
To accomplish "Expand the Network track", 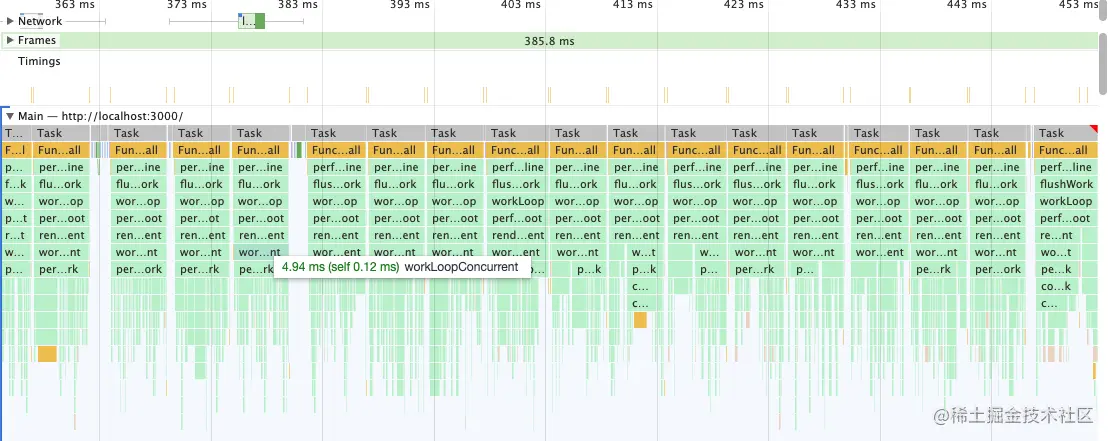I will (x=10, y=21).
